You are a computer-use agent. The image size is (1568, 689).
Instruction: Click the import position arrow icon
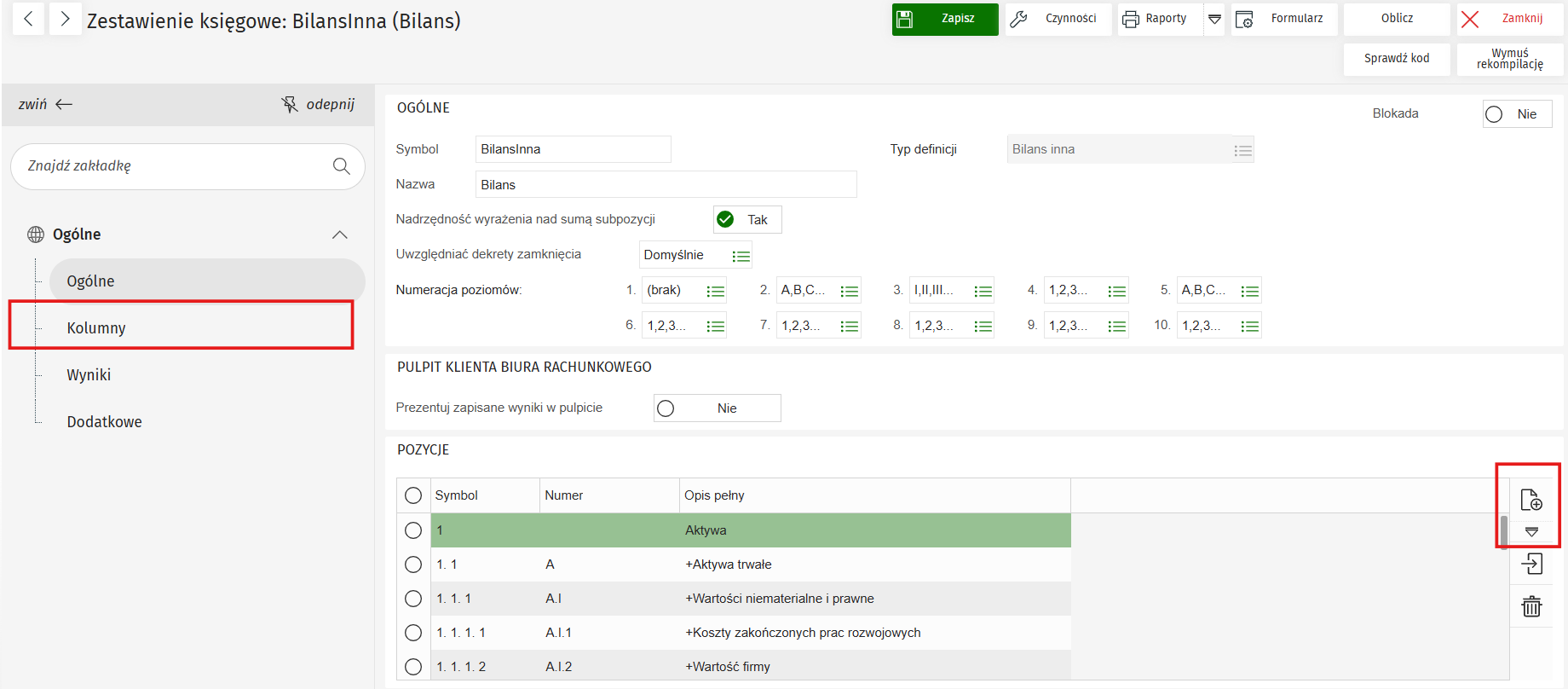(x=1531, y=564)
